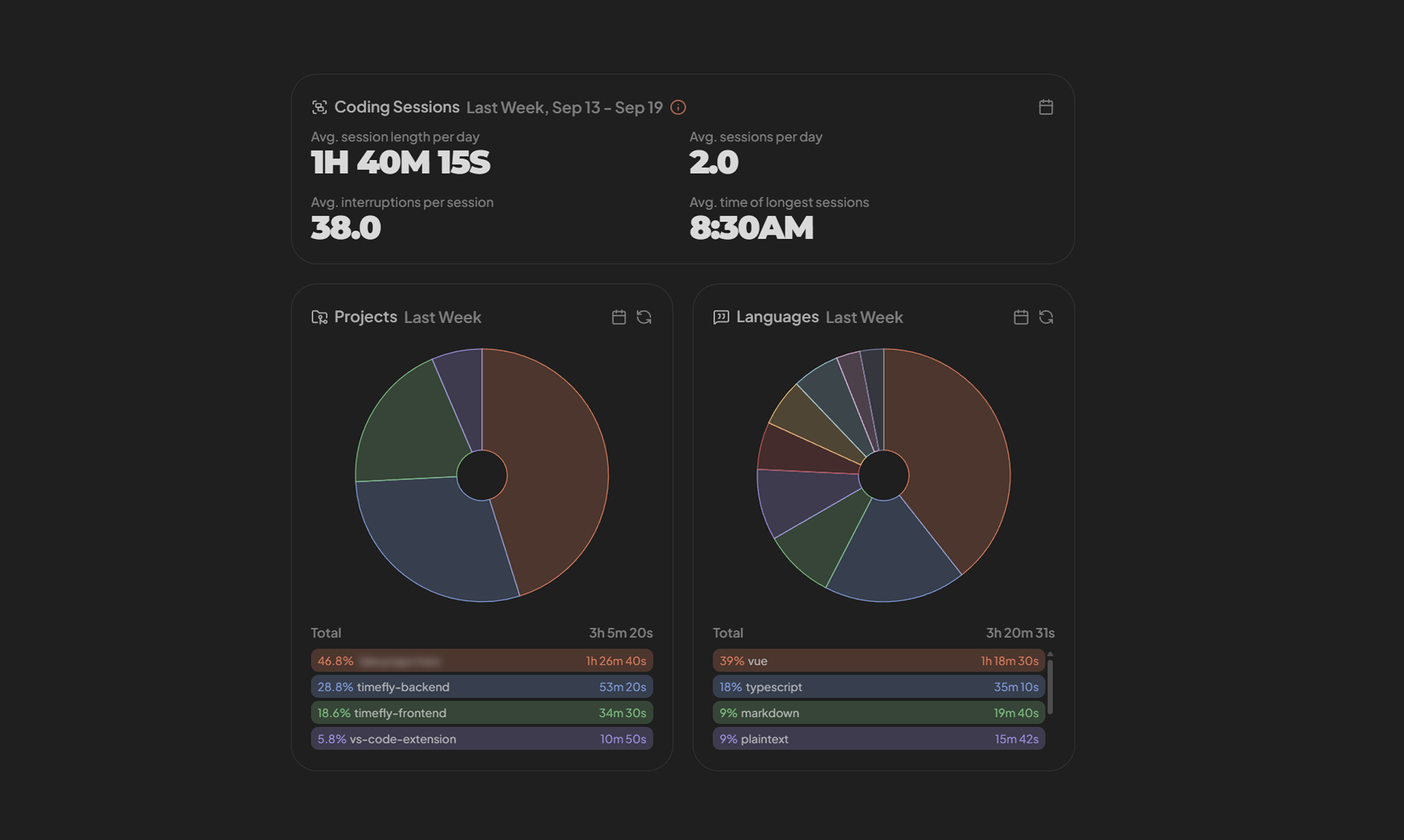Open the calendar picker in Languages panel
This screenshot has height=840, width=1404.
tap(1021, 317)
